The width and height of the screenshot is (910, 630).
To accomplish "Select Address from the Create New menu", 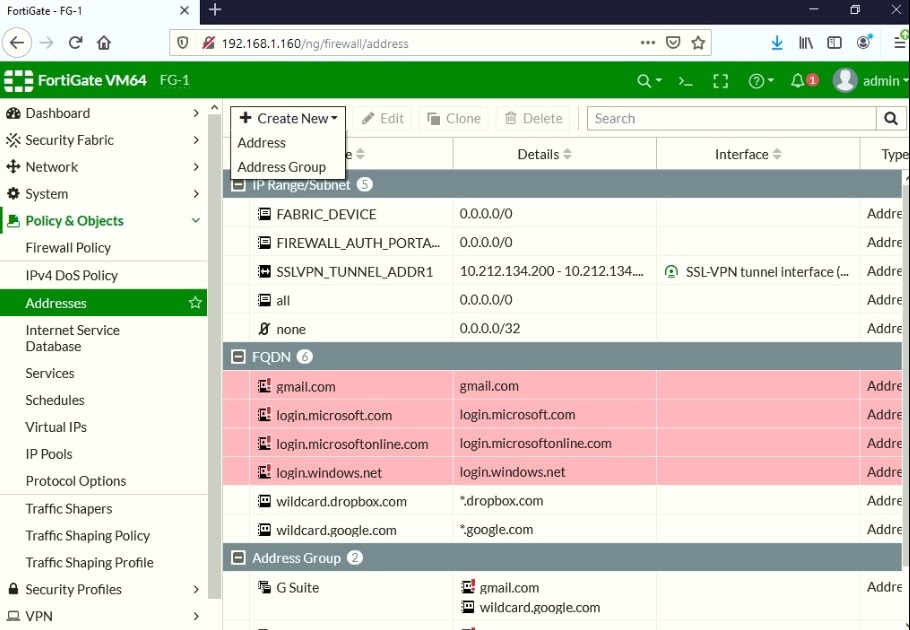I will [x=261, y=143].
